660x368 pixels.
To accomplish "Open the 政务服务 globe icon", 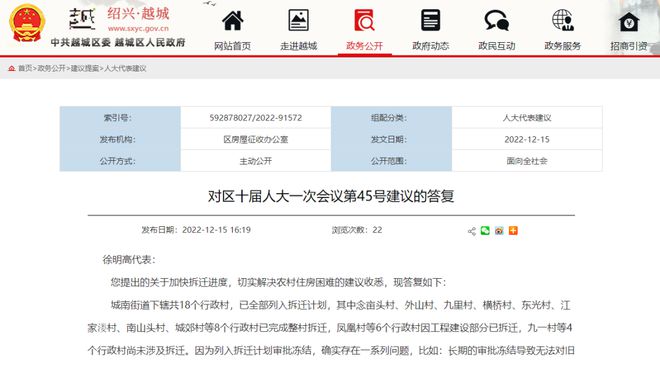I will click(563, 20).
